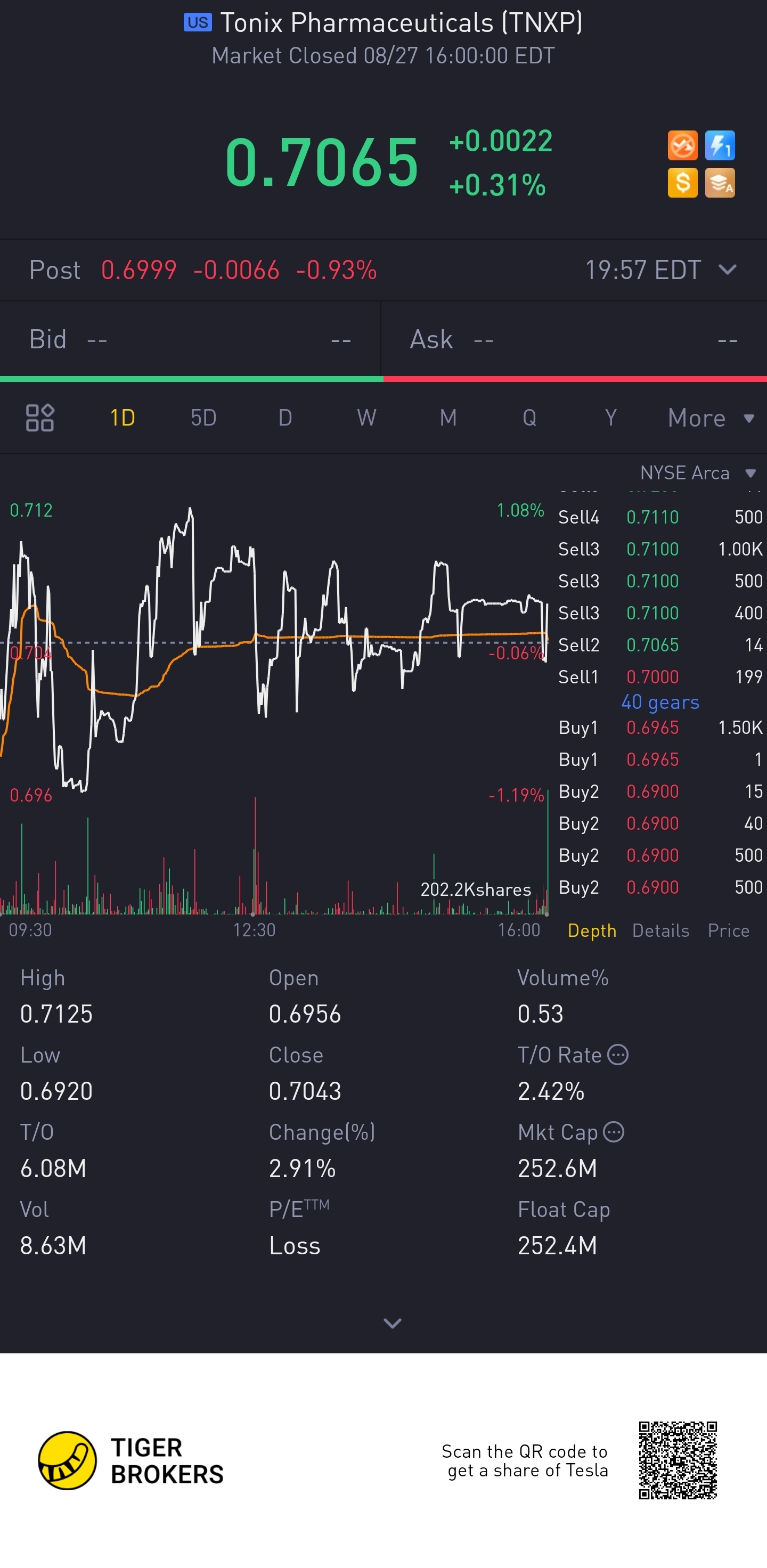Expand the post-market time dropdown chevron

[728, 269]
